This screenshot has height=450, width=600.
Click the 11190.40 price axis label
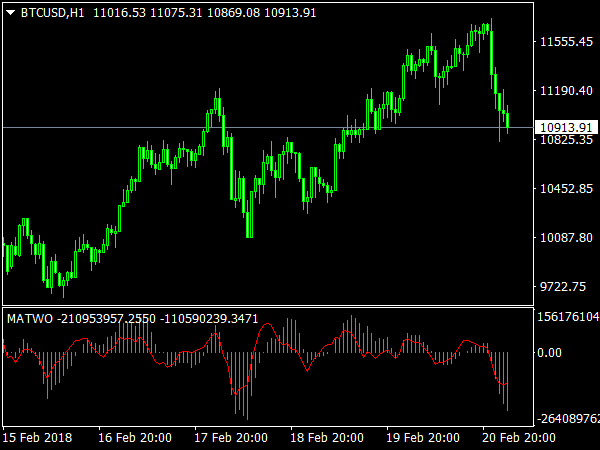point(566,91)
